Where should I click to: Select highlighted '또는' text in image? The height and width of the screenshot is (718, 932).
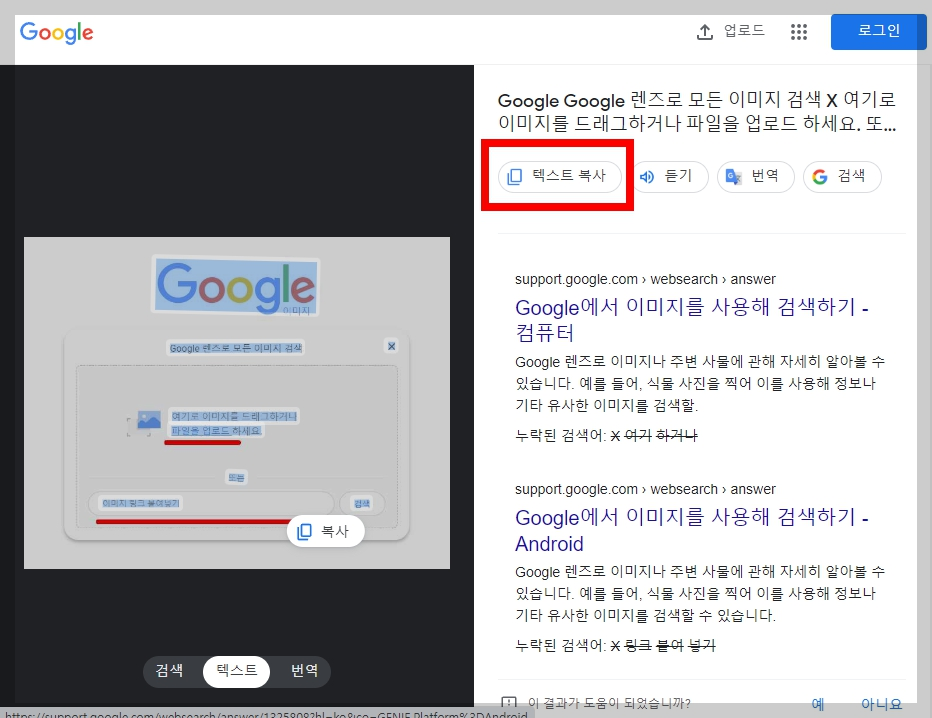tap(236, 477)
